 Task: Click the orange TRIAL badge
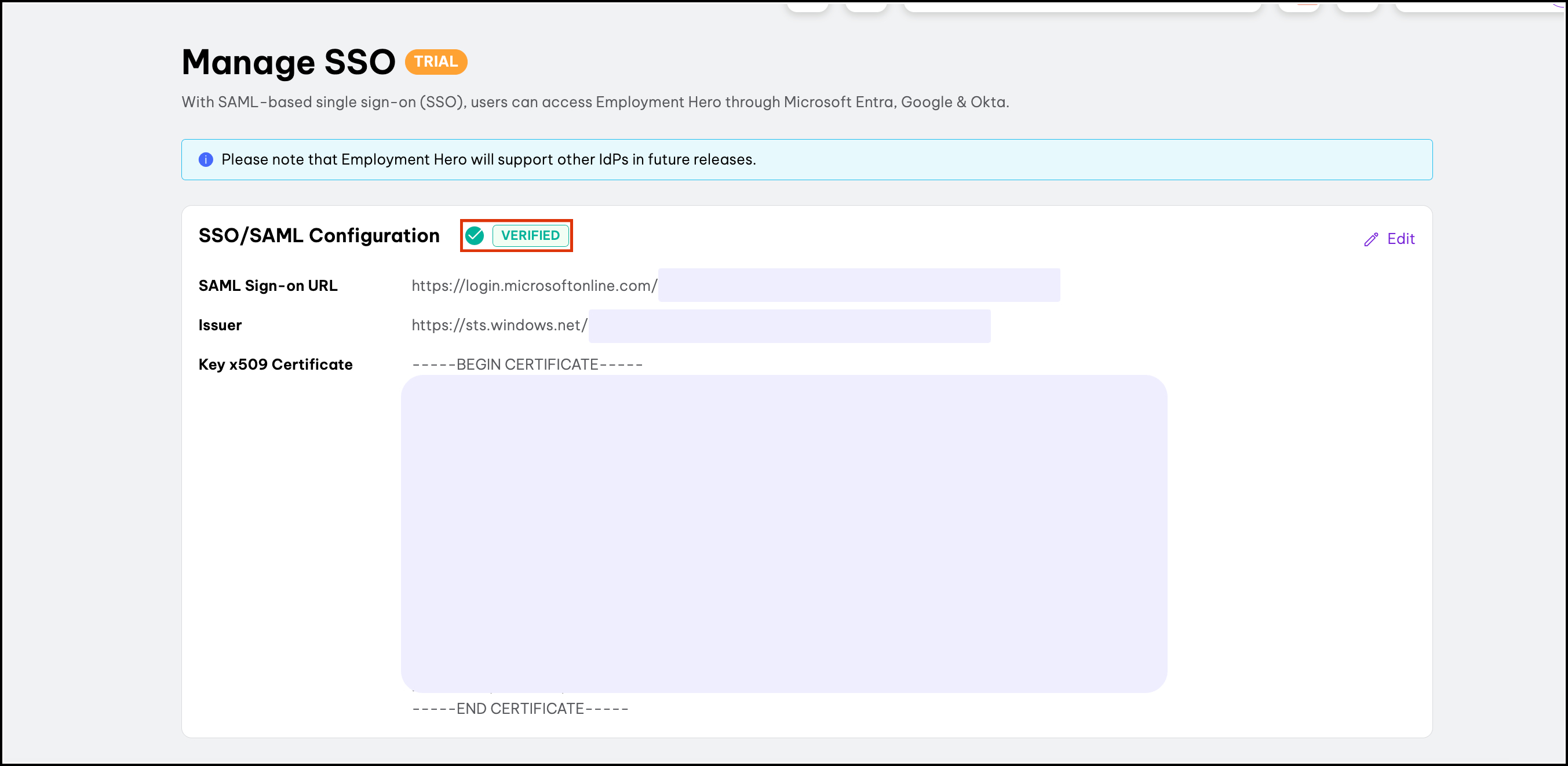pyautogui.click(x=436, y=62)
